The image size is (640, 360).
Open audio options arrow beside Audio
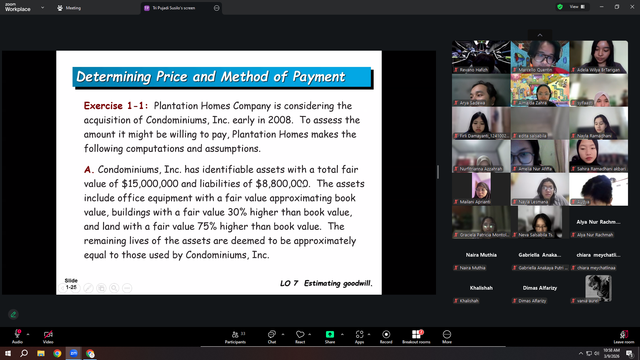pyautogui.click(x=28, y=334)
